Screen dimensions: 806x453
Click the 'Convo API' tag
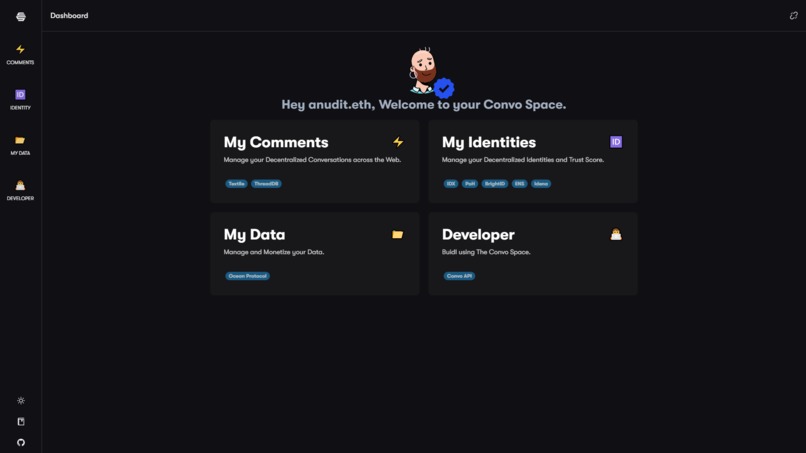click(x=459, y=276)
